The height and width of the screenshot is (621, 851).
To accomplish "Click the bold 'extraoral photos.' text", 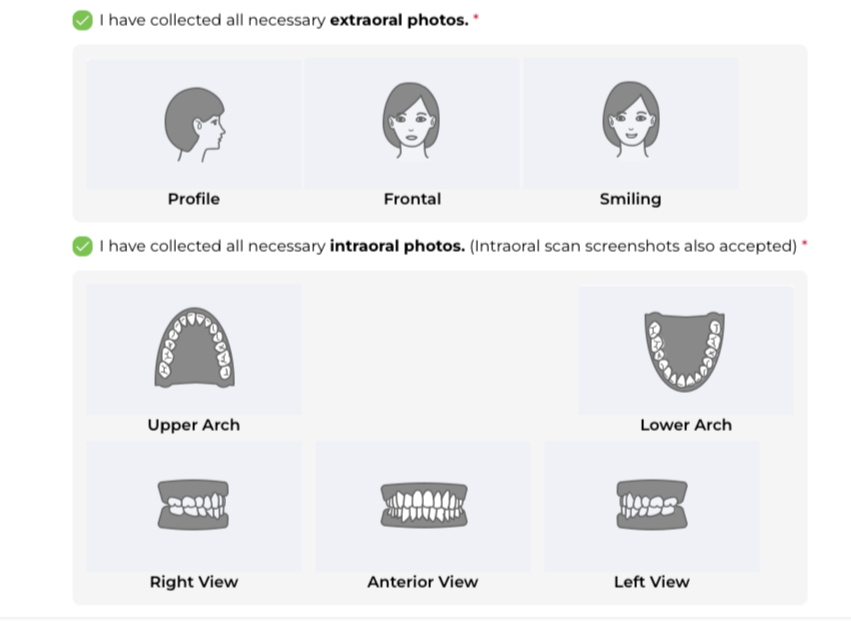I will tap(399, 20).
